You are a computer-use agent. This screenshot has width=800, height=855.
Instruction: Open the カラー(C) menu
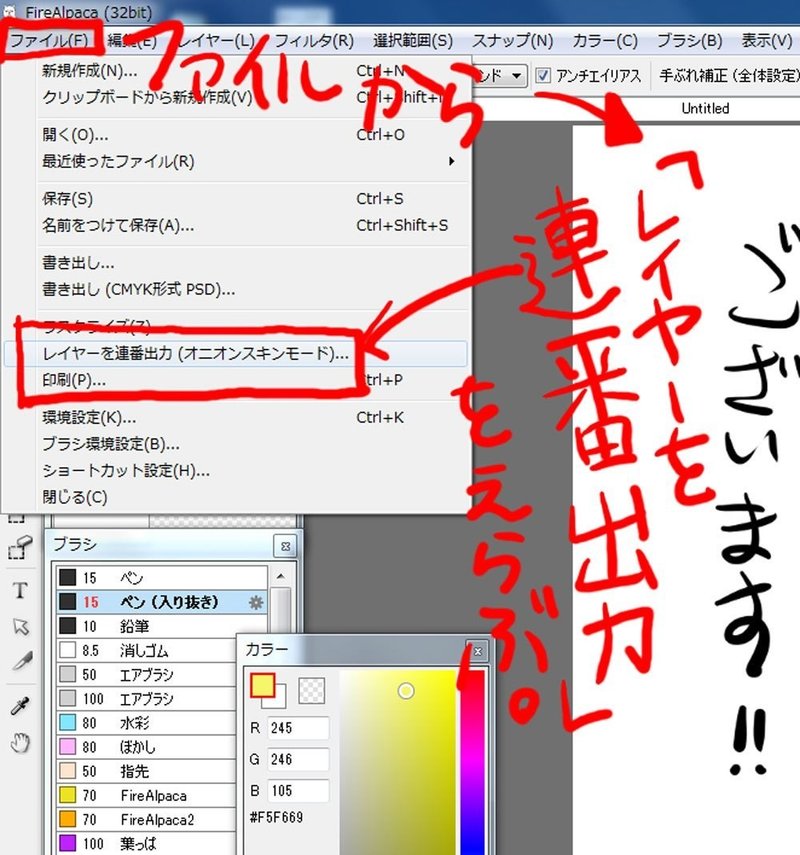[605, 40]
